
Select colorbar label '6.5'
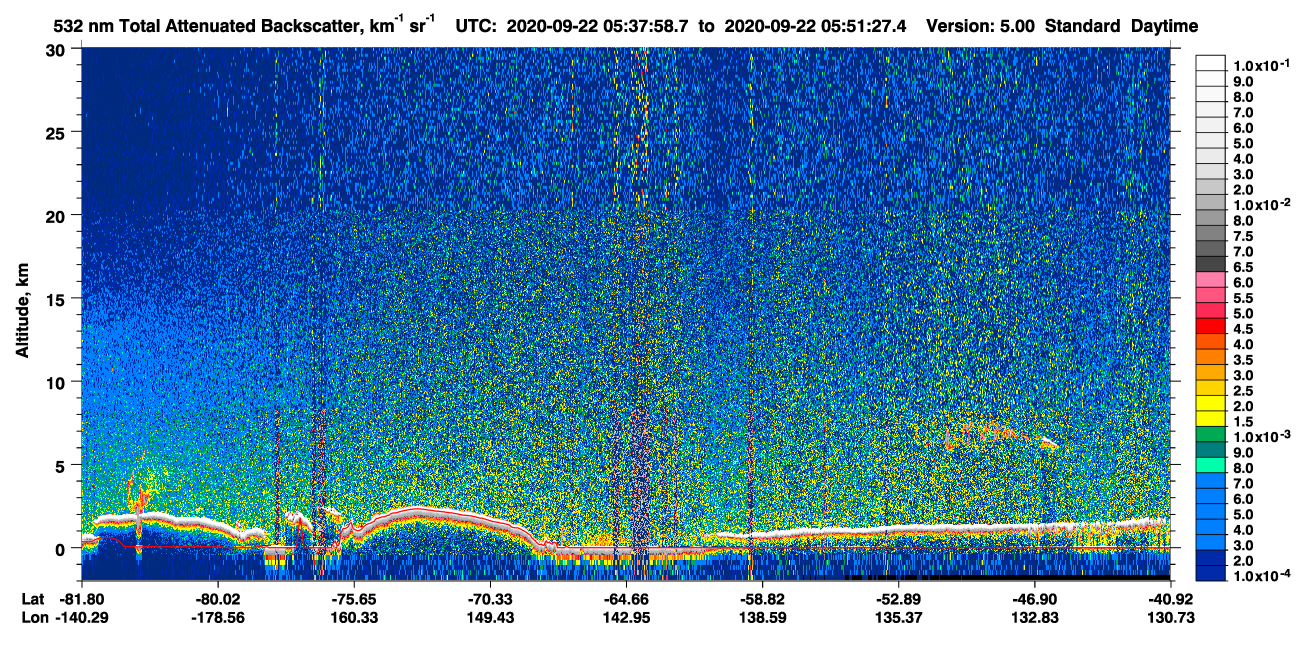tap(1242, 267)
